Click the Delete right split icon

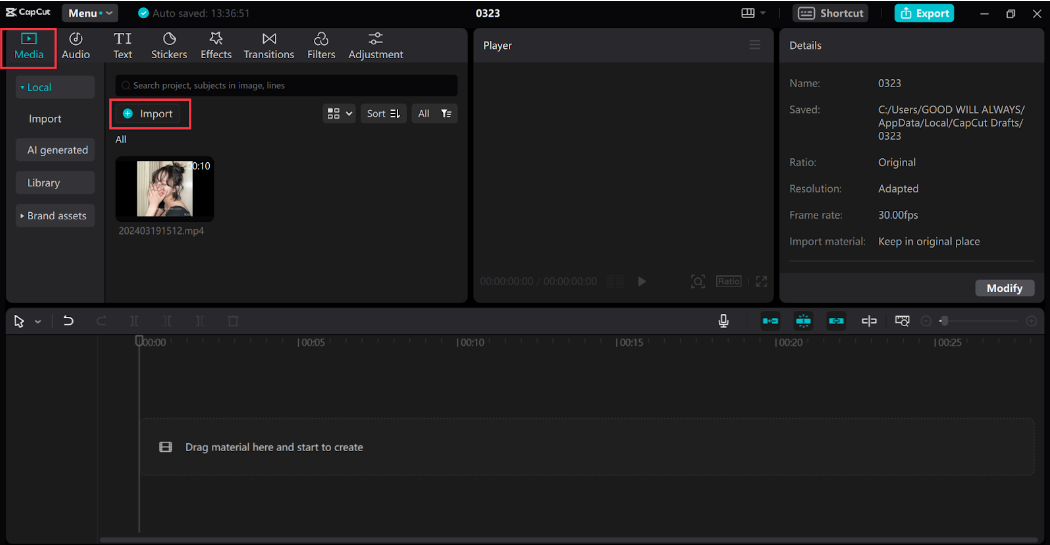[200, 321]
